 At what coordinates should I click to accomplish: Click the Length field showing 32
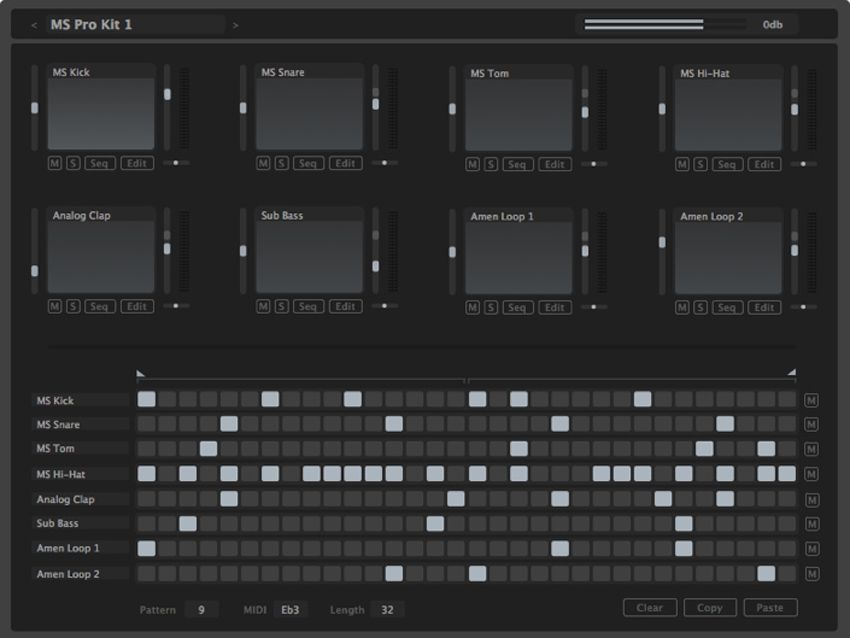point(388,609)
